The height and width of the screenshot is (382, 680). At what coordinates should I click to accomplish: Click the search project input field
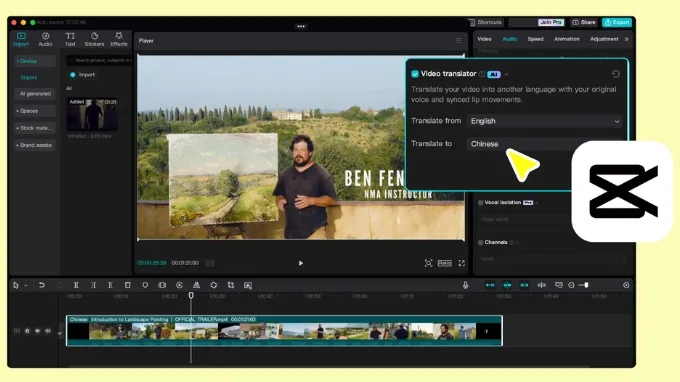(x=100, y=60)
